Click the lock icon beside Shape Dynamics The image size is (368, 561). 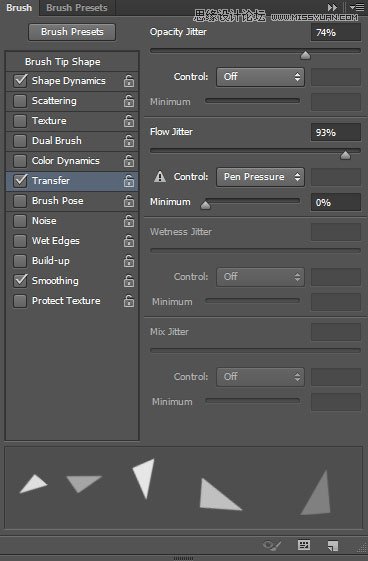click(129, 81)
